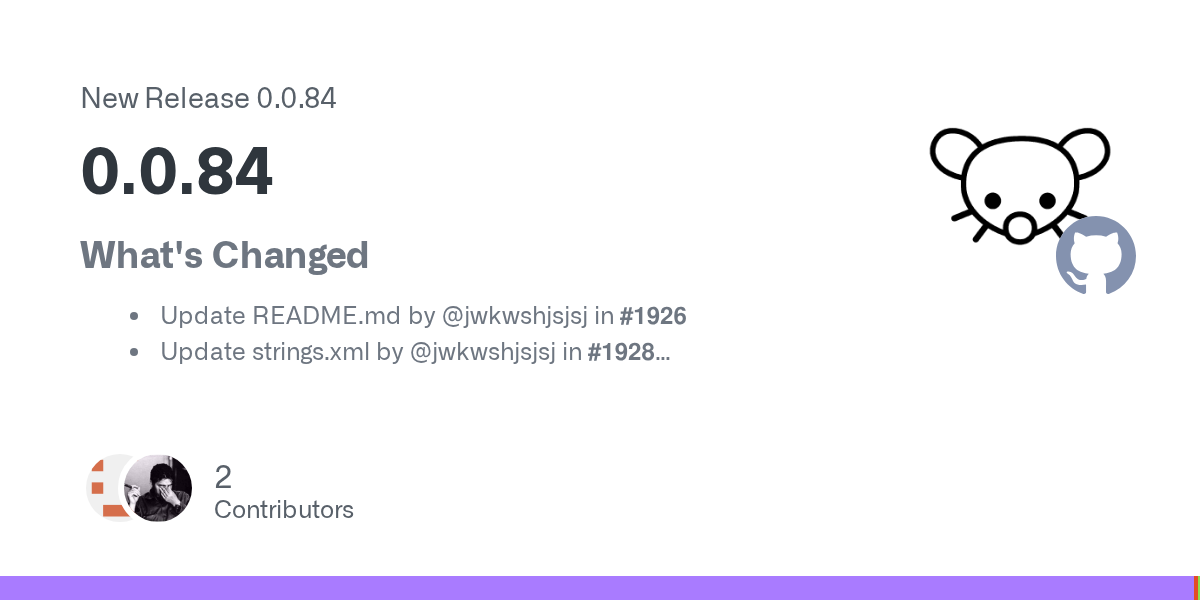Click the large 0.0.84 version title
This screenshot has height=600, width=1200.
click(x=176, y=172)
